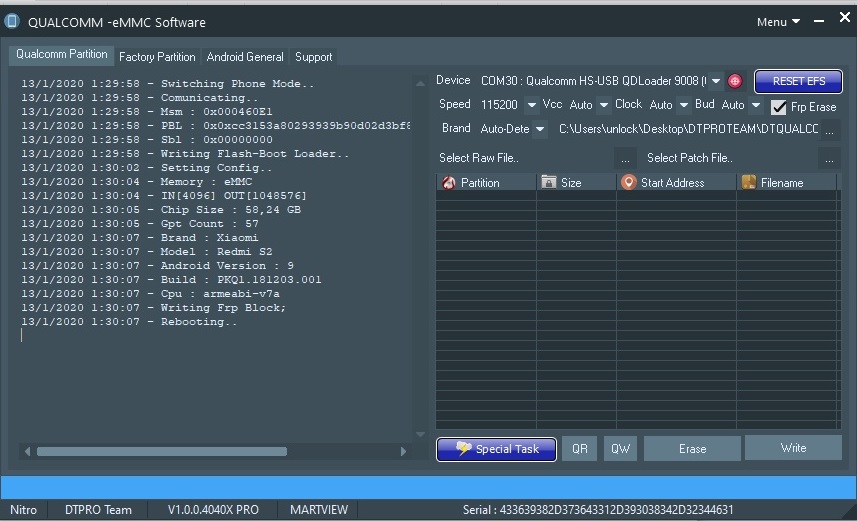Browse for raw file with ellipsis button
The width and height of the screenshot is (857, 521).
pyautogui.click(x=625, y=159)
